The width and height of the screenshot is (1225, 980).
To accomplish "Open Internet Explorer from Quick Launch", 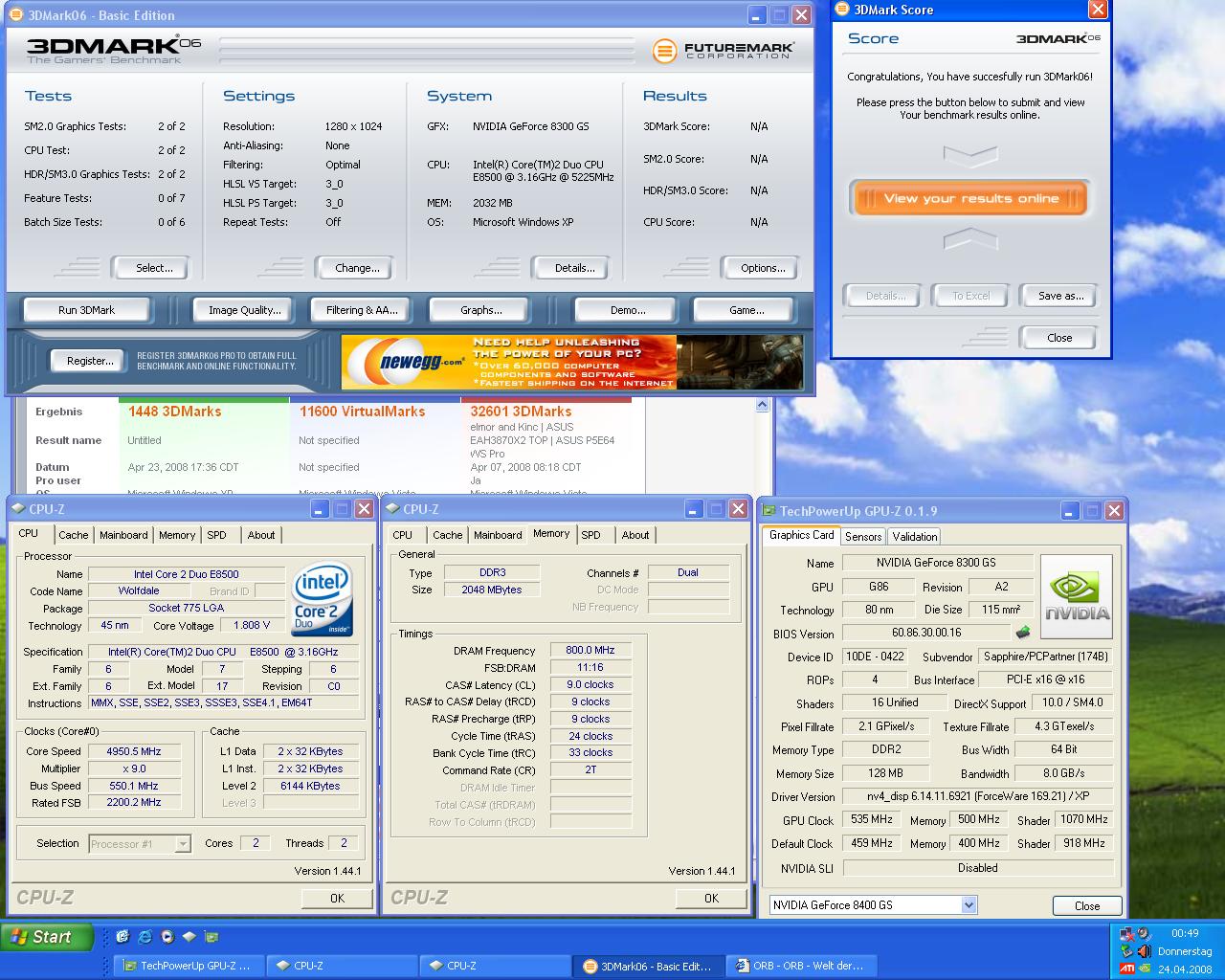I will coord(145,937).
